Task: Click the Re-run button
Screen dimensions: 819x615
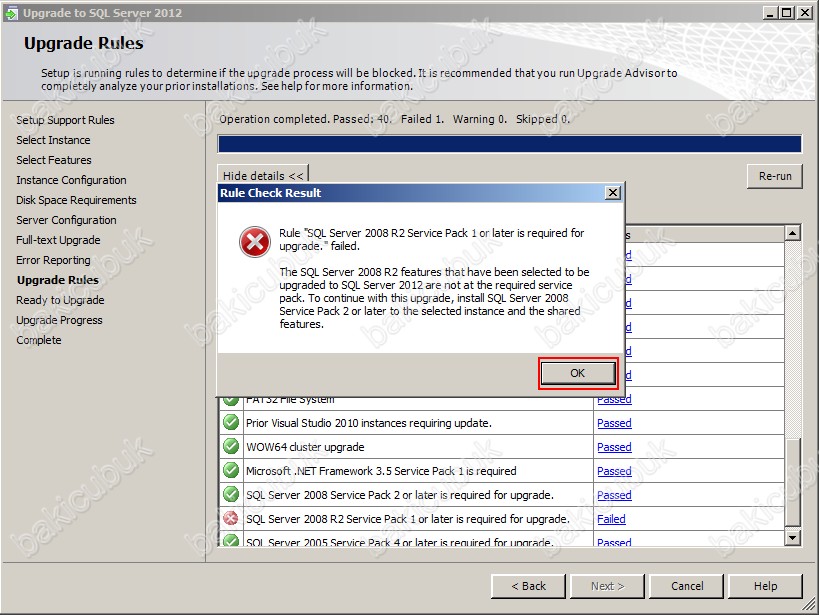Action: [775, 177]
